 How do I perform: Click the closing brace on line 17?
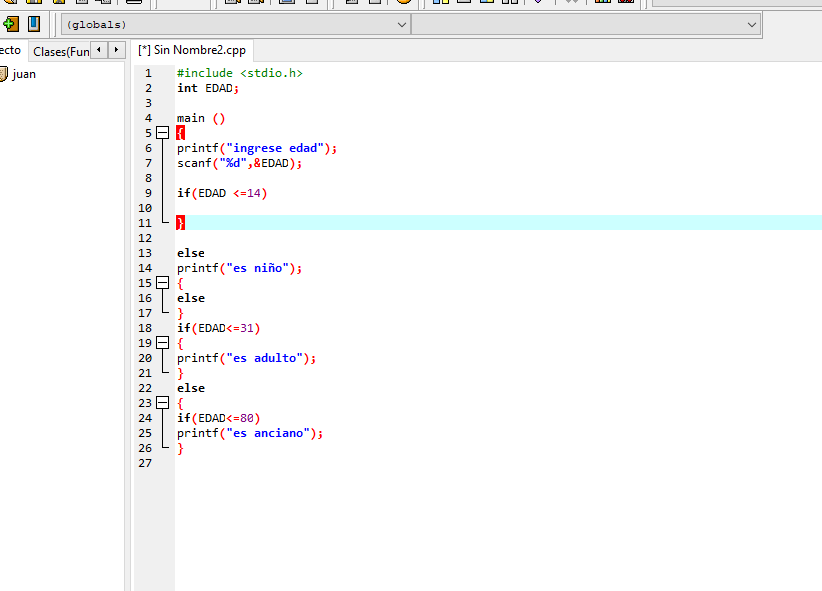point(180,313)
